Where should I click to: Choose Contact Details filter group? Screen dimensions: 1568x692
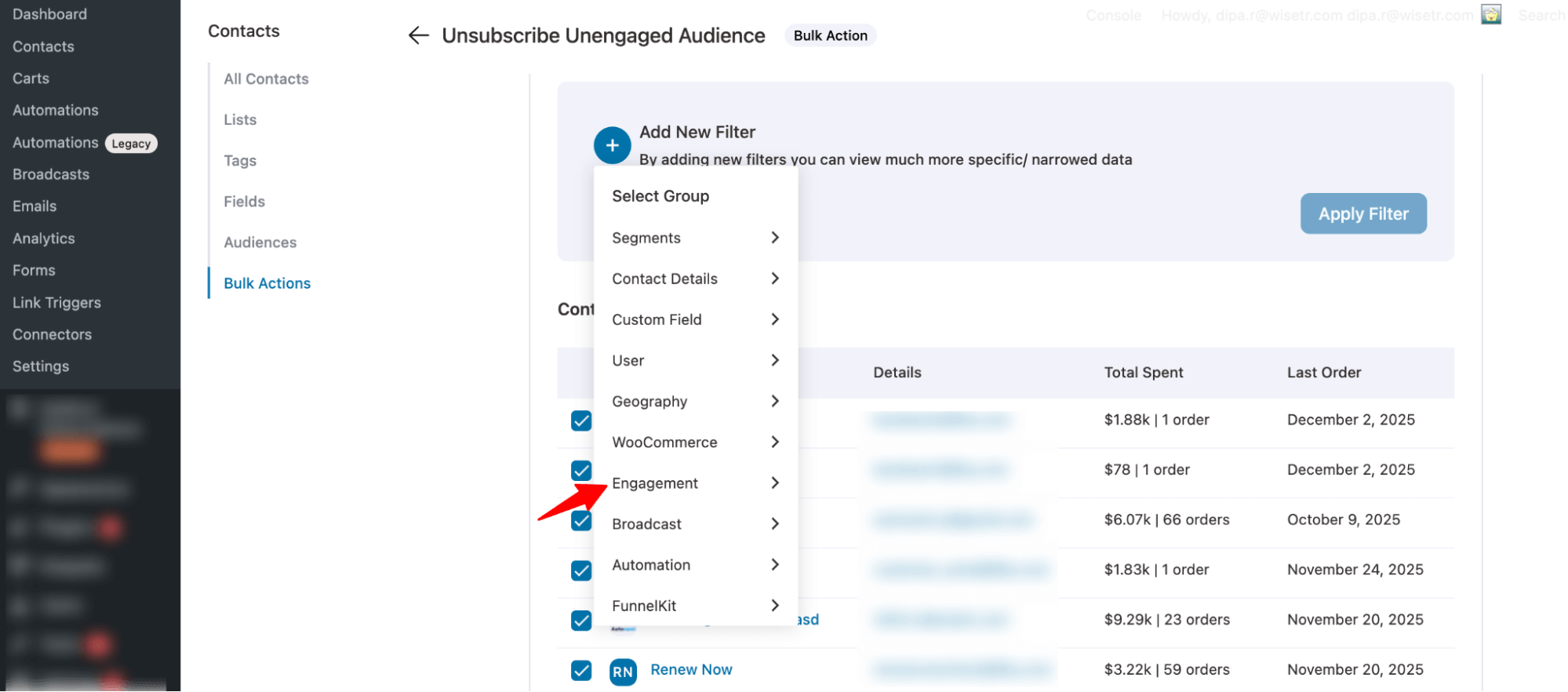pos(696,279)
